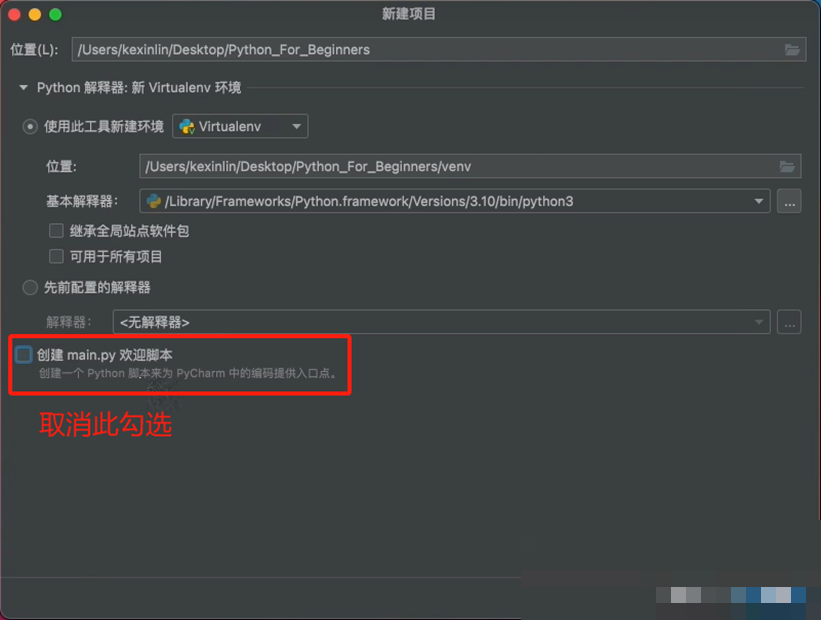
Task: Enable 继承全局站点软件包 checkbox
Action: tap(56, 231)
